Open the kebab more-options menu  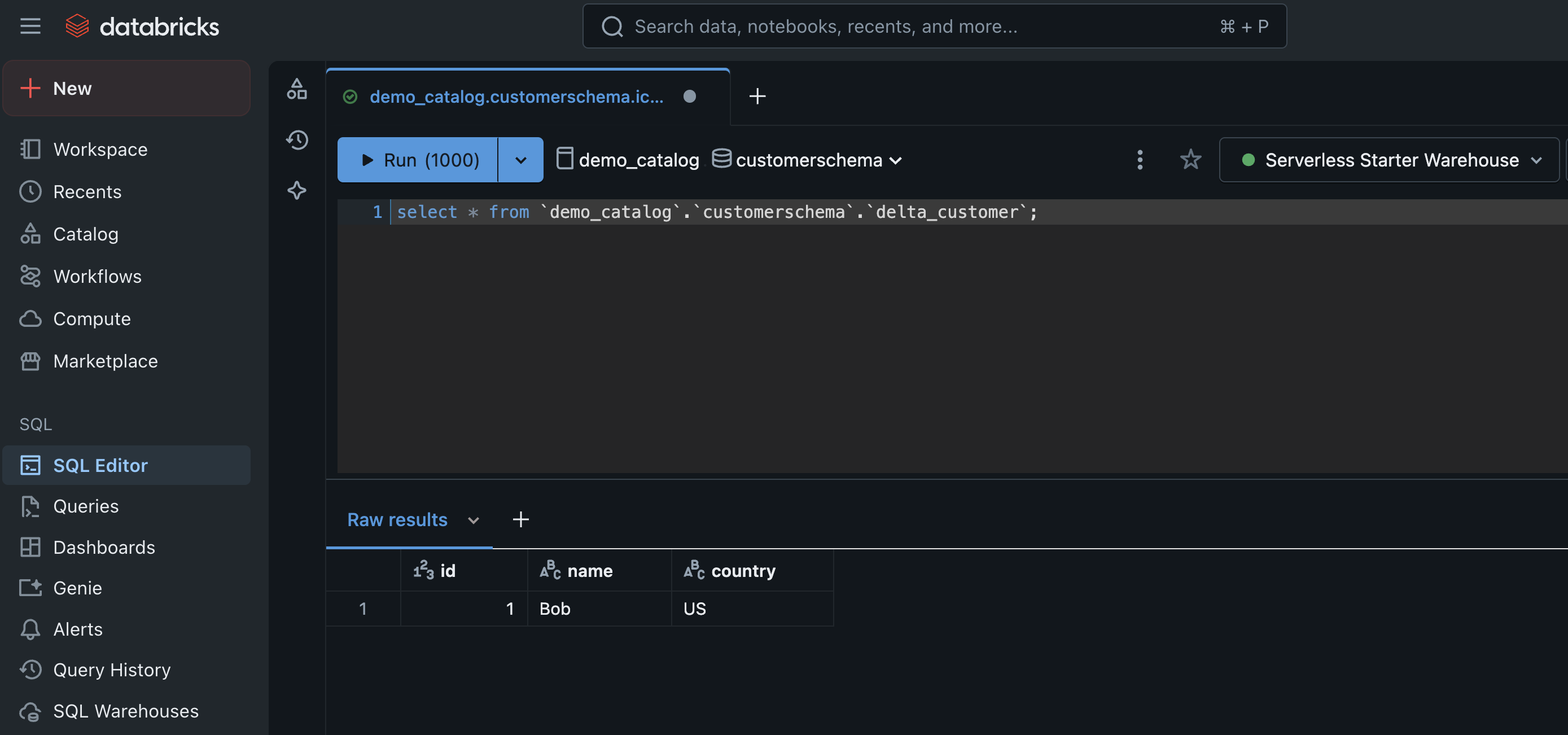tap(1140, 160)
